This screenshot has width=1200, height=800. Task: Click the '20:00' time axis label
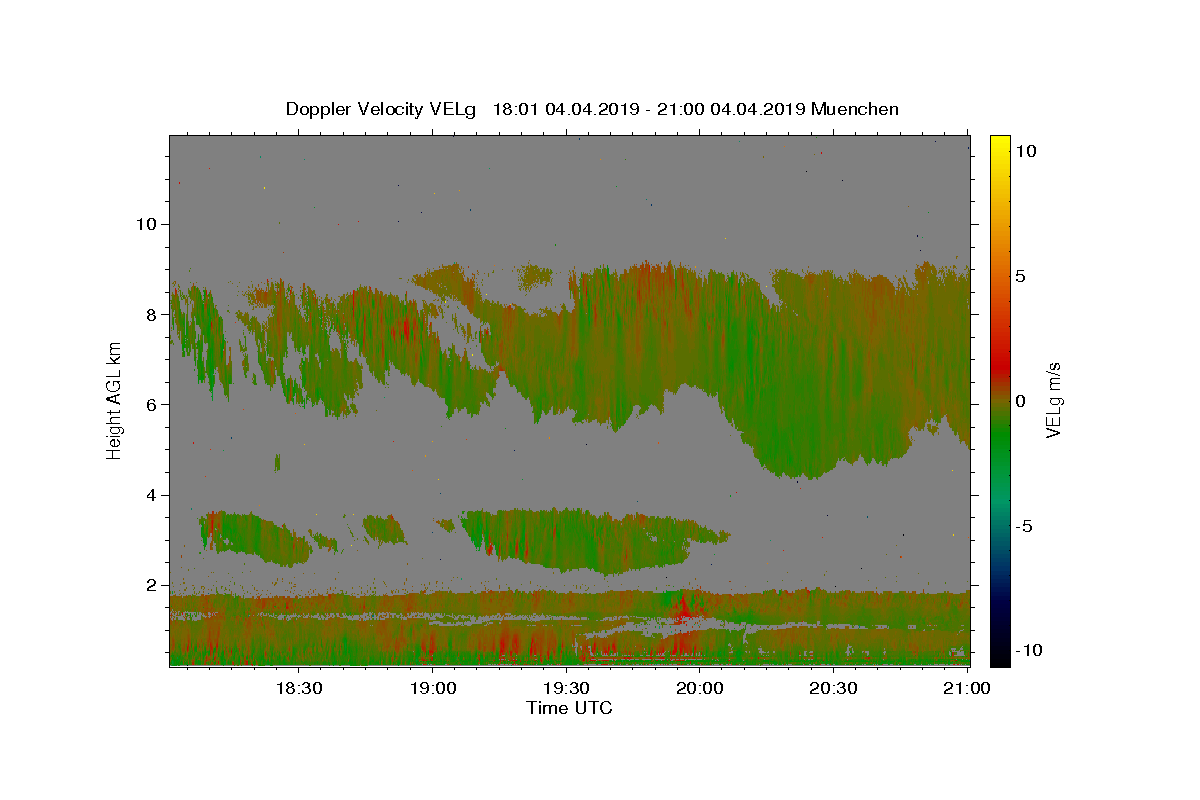700,688
